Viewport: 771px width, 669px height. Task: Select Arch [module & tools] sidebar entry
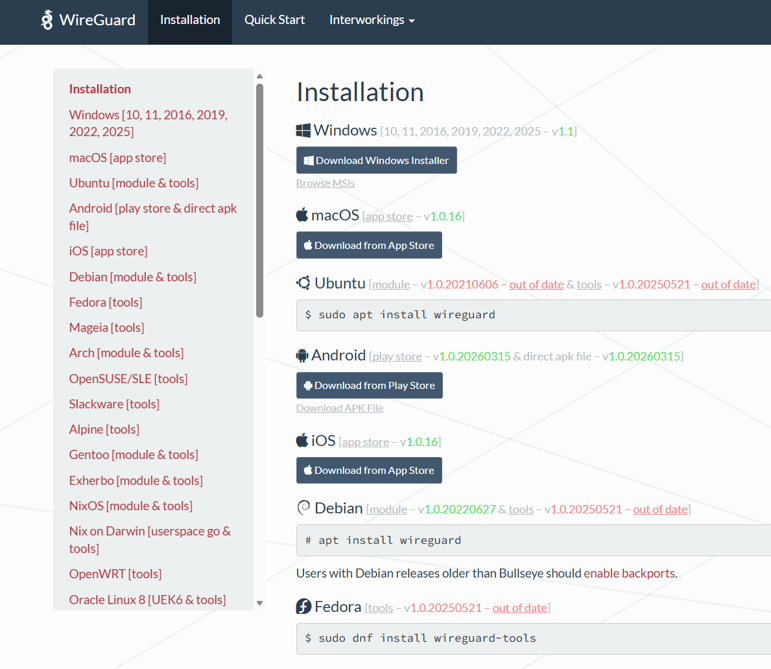[126, 353]
